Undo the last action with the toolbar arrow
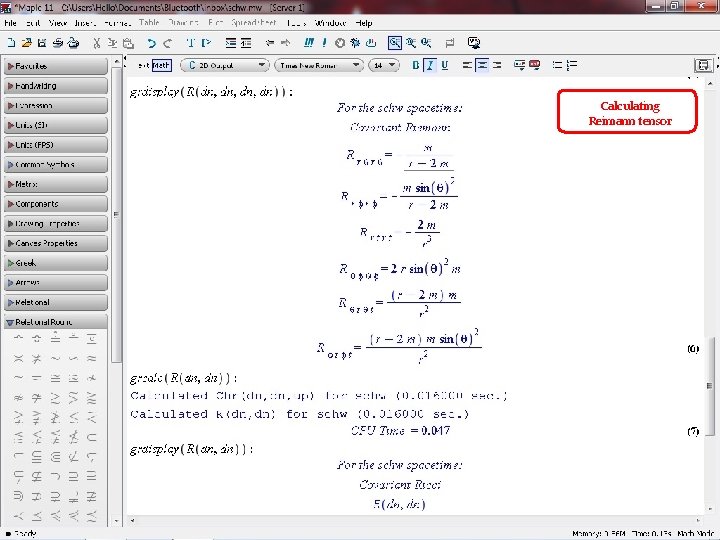 (151, 43)
